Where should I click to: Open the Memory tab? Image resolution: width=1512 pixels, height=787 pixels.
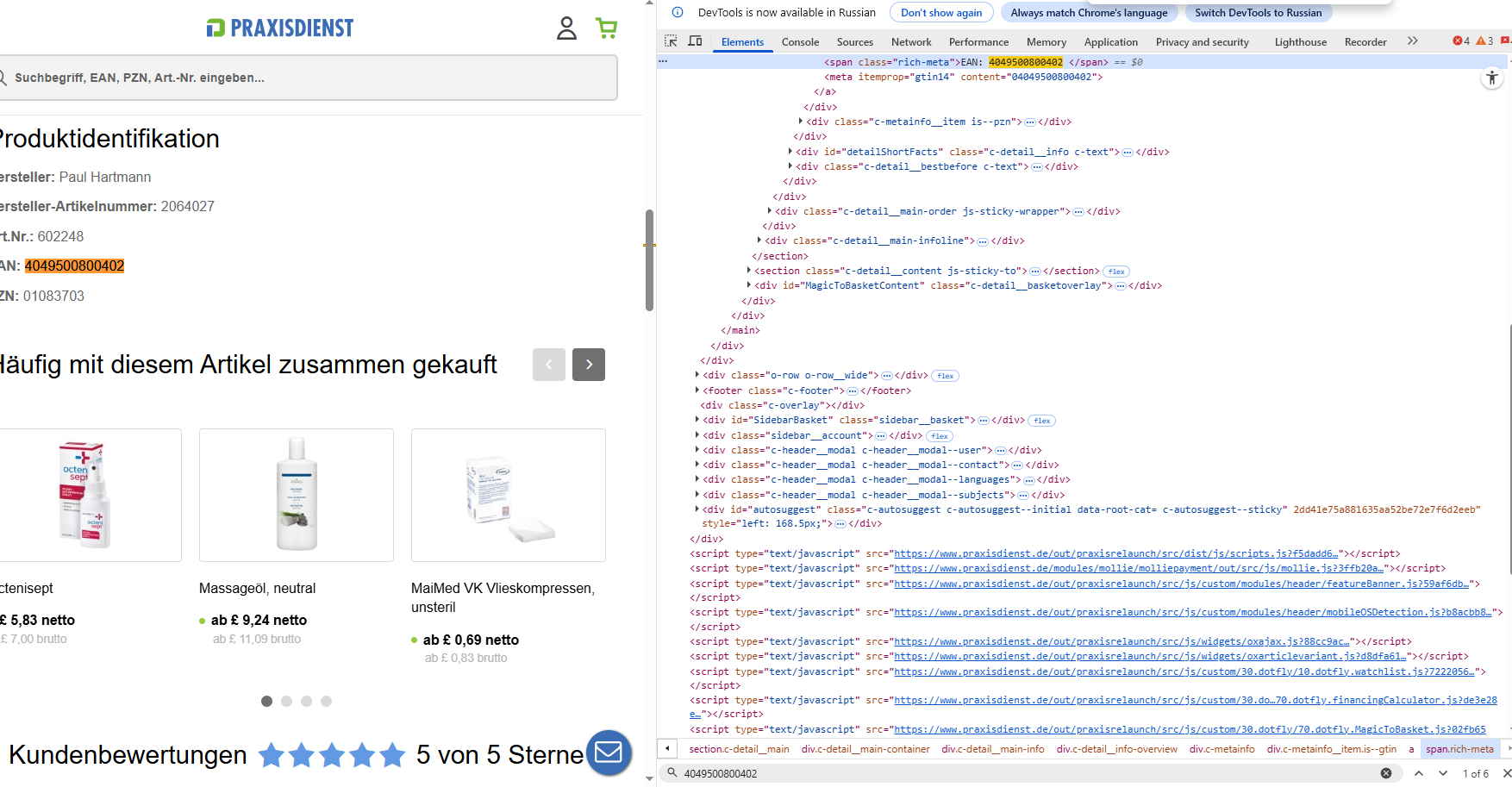(x=1047, y=41)
